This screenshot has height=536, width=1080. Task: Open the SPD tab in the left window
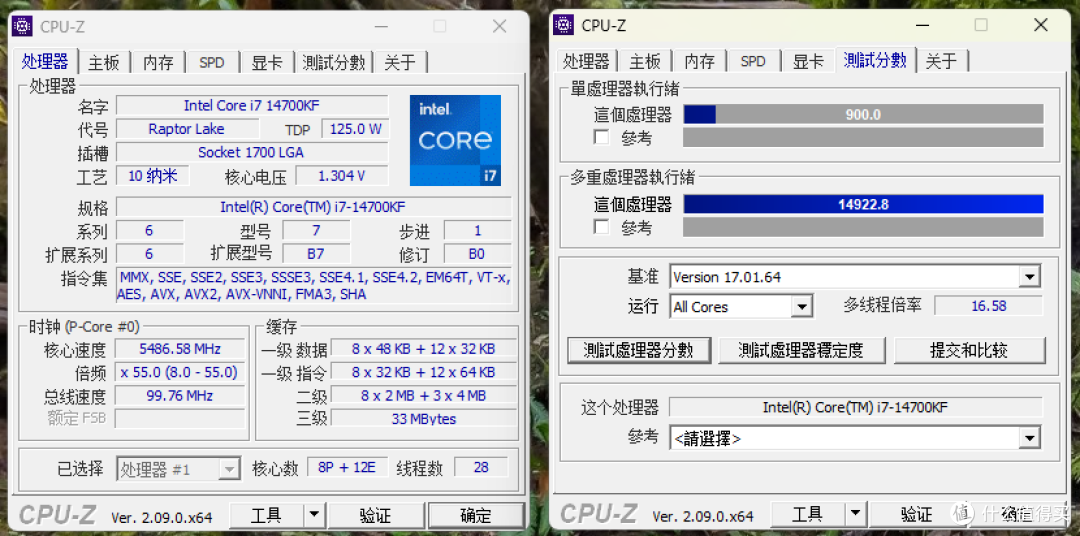212,63
